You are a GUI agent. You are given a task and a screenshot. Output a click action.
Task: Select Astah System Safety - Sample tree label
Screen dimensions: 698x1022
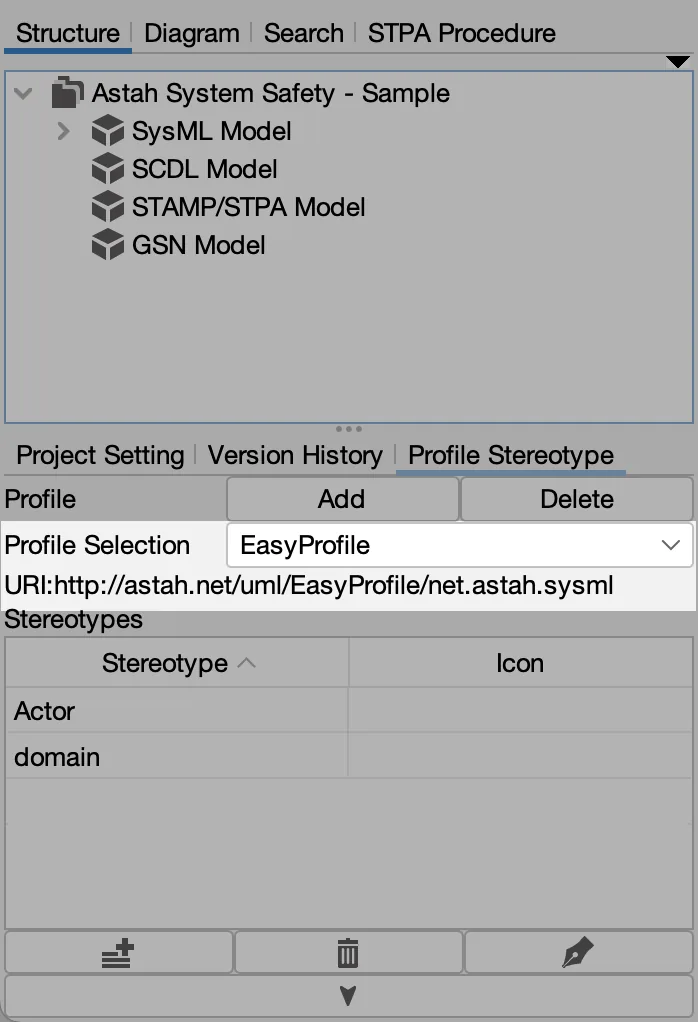pyautogui.click(x=270, y=93)
